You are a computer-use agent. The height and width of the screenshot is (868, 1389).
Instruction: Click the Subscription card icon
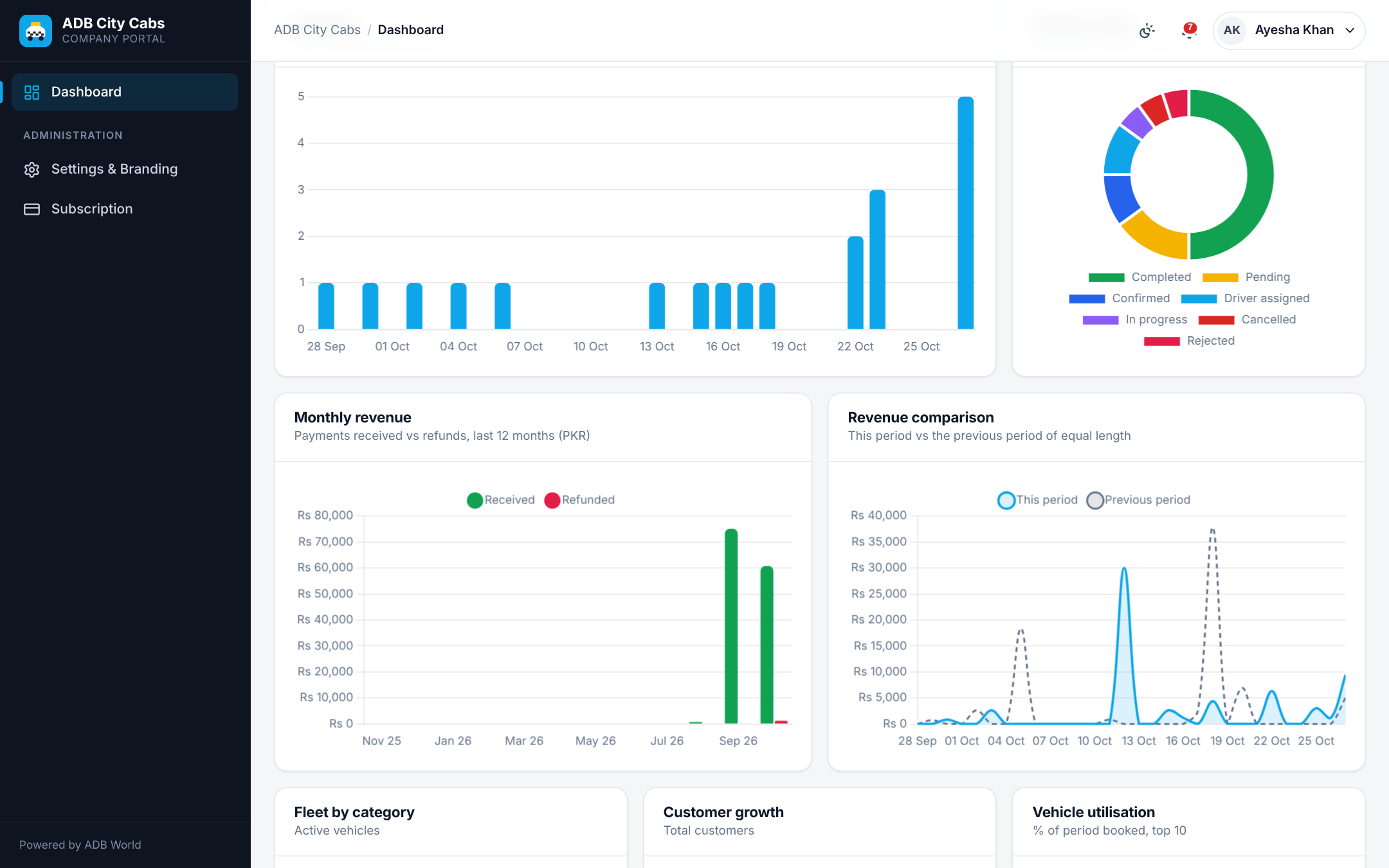32,209
